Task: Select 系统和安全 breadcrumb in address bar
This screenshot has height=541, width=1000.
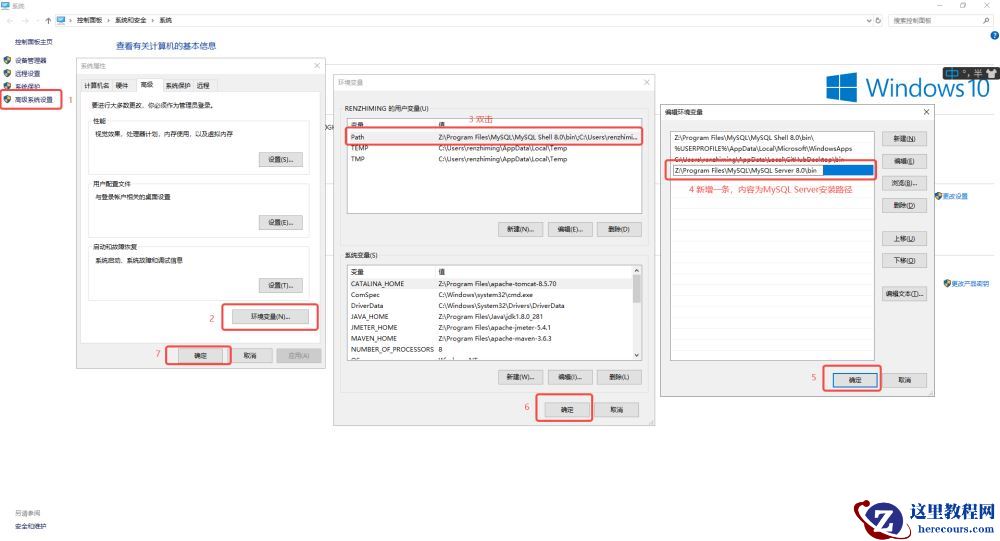Action: point(131,20)
